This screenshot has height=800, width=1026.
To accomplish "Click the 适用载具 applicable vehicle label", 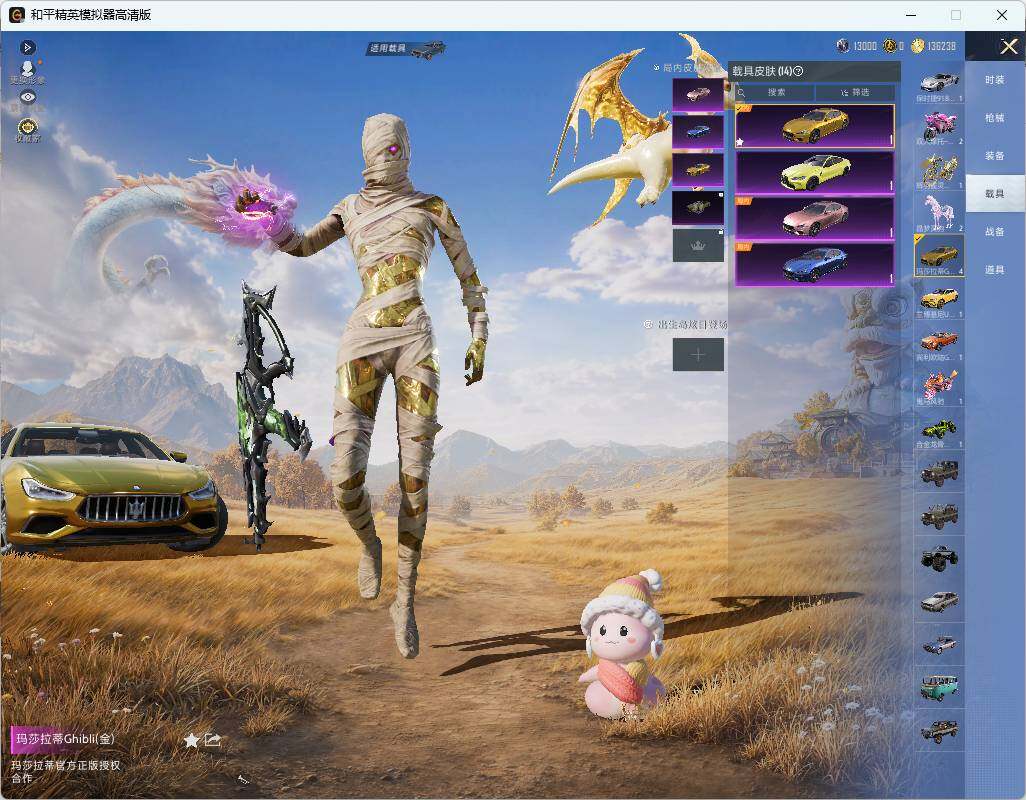I will click(x=406, y=48).
